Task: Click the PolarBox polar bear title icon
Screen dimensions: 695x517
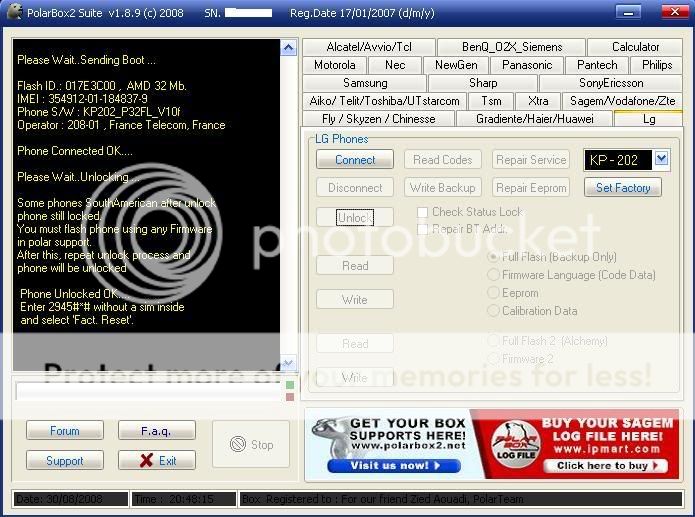Action: coord(14,12)
